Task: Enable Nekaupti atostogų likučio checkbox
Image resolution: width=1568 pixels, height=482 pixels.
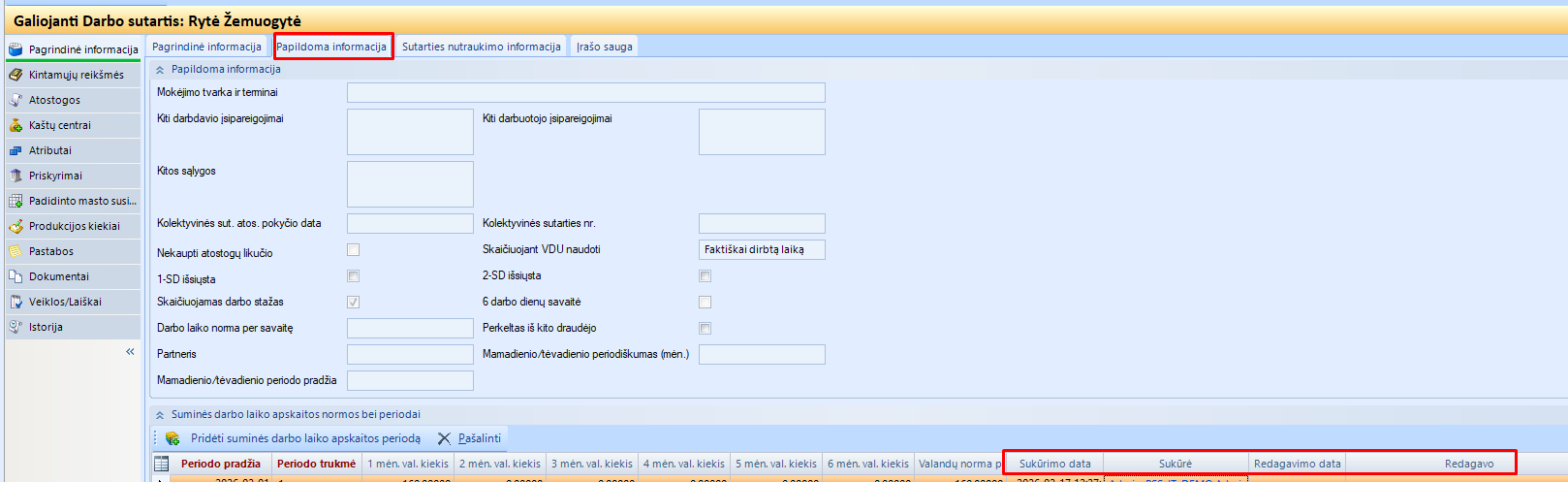Action: [x=353, y=250]
